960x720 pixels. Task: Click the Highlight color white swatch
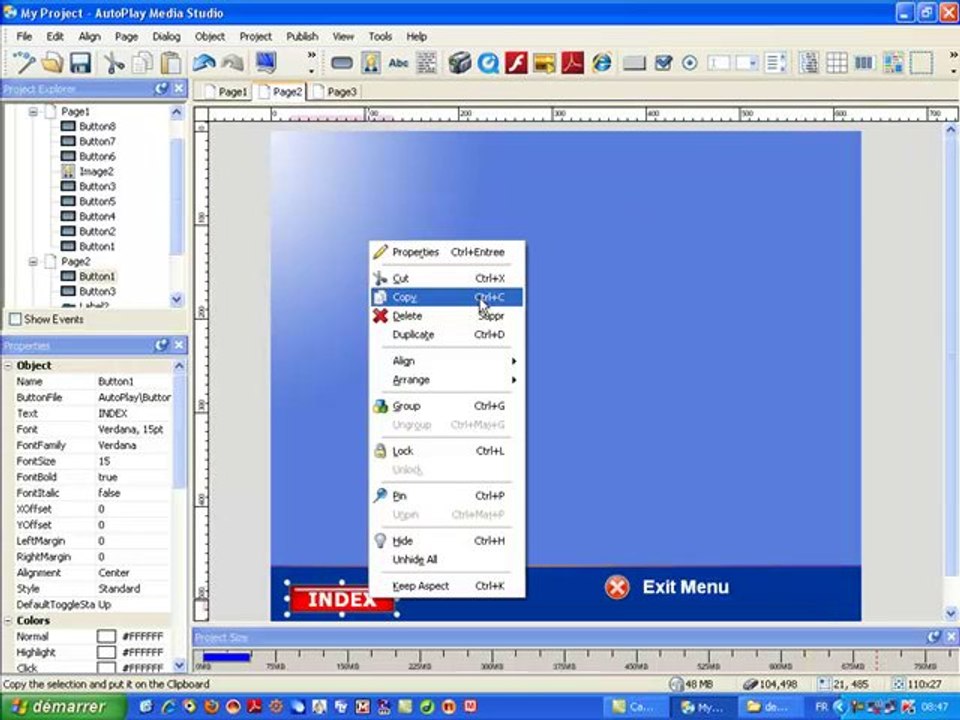pyautogui.click(x=106, y=653)
